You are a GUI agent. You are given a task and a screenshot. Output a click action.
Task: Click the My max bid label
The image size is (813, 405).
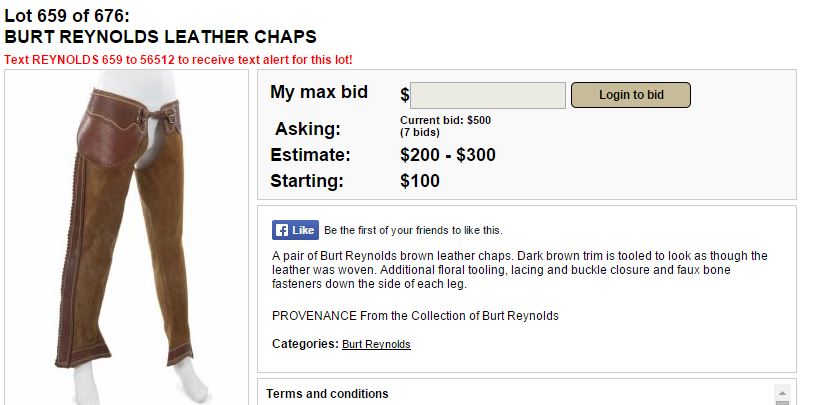[319, 92]
